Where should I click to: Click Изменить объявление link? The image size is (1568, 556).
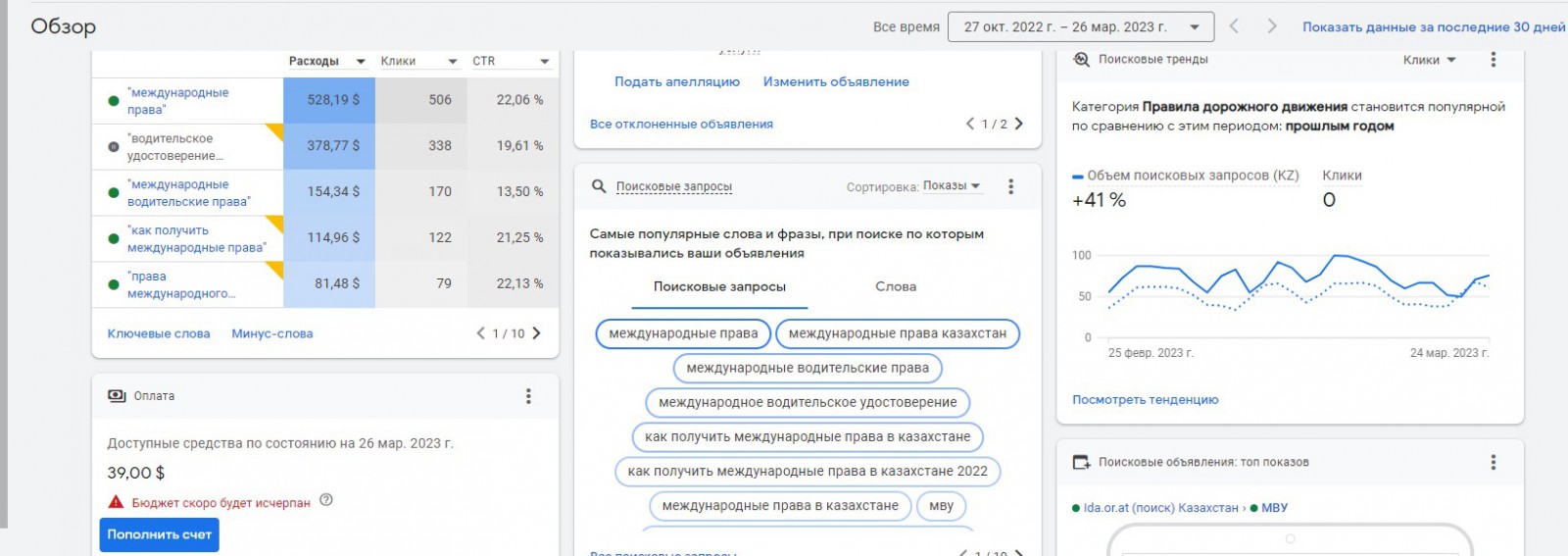tap(836, 82)
